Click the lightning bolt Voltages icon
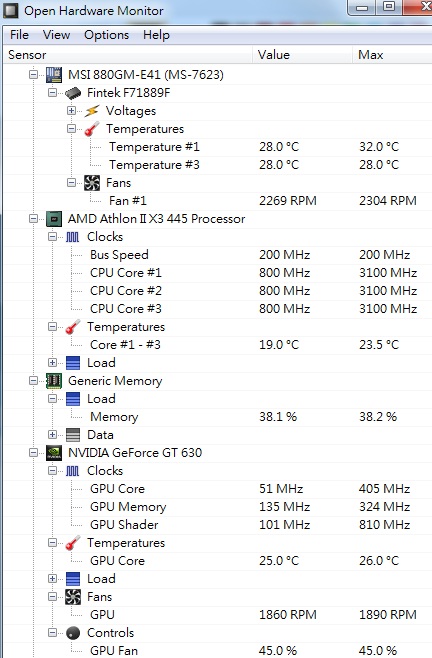This screenshot has height=658, width=432. point(92,111)
